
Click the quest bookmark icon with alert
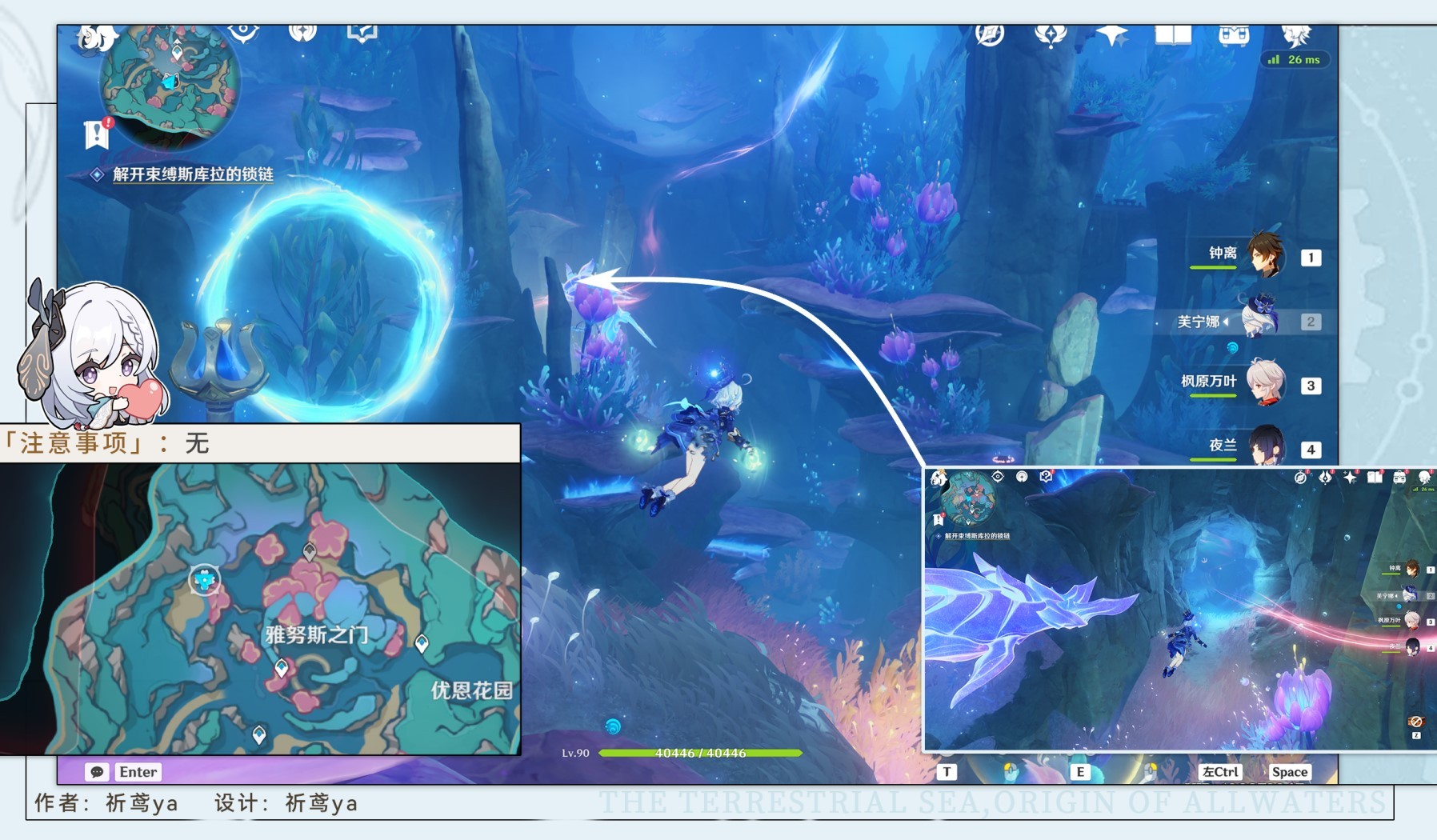tap(97, 134)
